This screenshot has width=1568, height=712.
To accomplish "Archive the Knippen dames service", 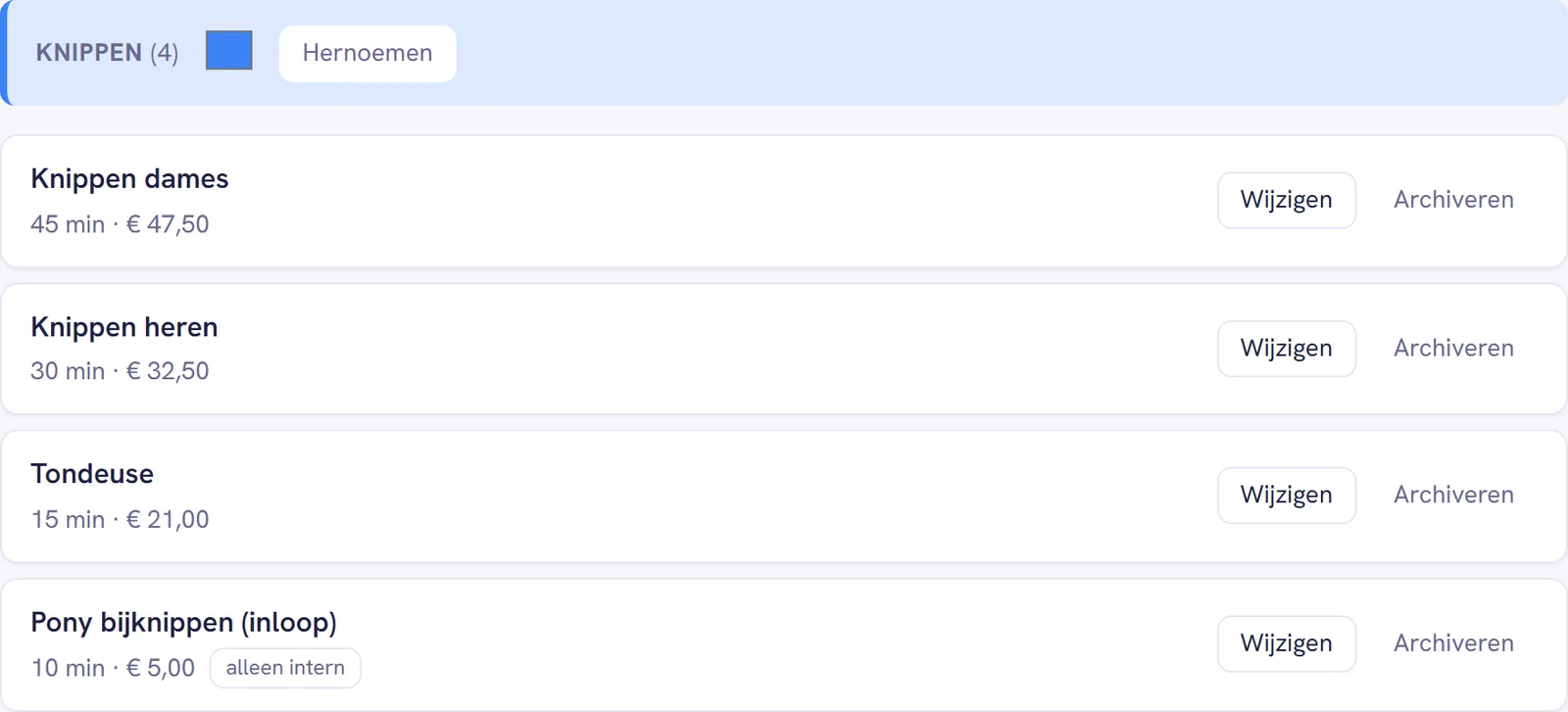I will pyautogui.click(x=1454, y=200).
